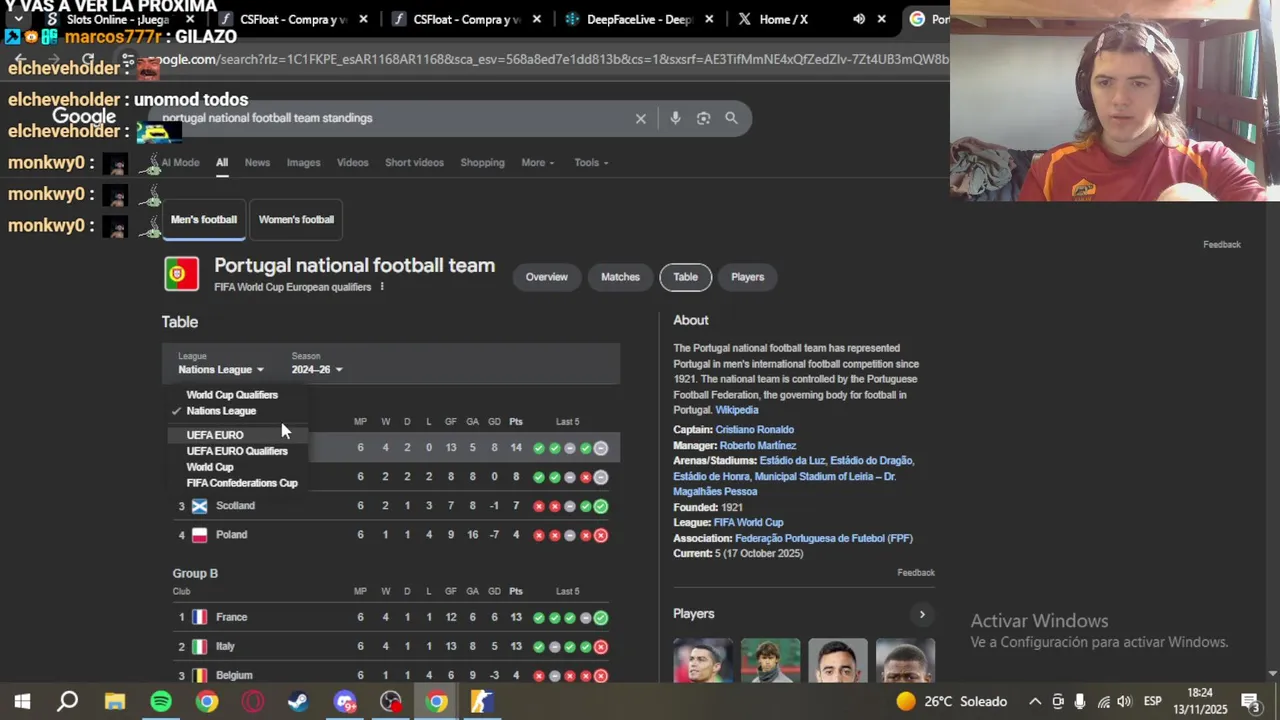Open Google Lens image search
The image size is (1280, 720).
[x=703, y=118]
